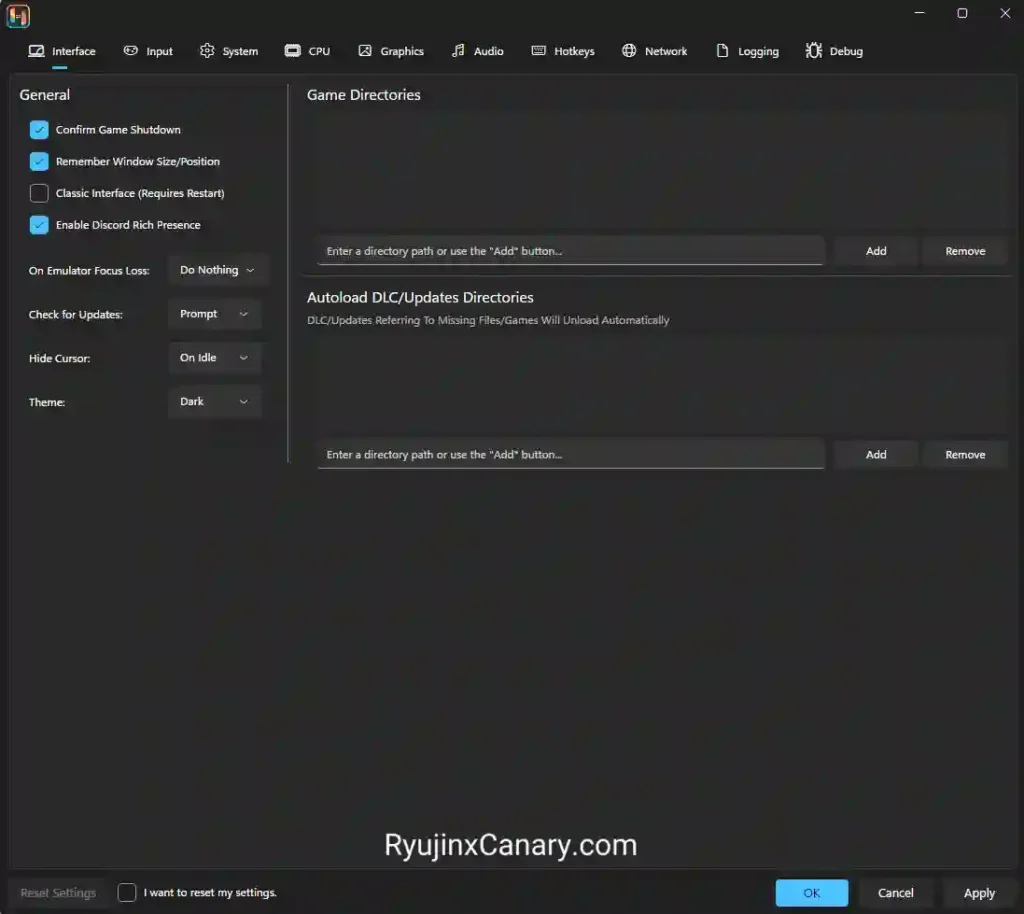Switch to the Audio tab

pos(477,51)
